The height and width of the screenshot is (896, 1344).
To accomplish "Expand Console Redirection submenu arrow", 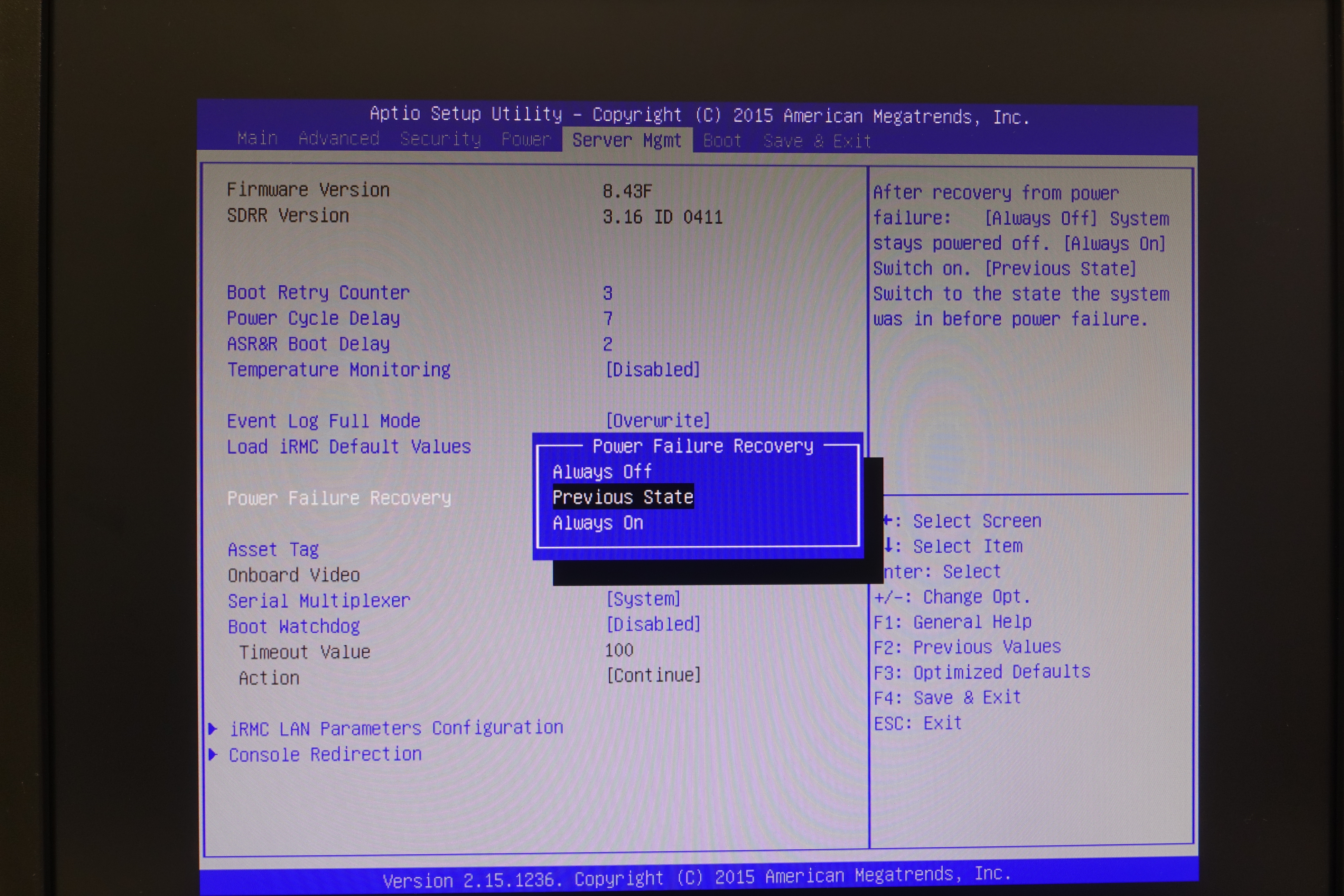I will tap(213, 754).
